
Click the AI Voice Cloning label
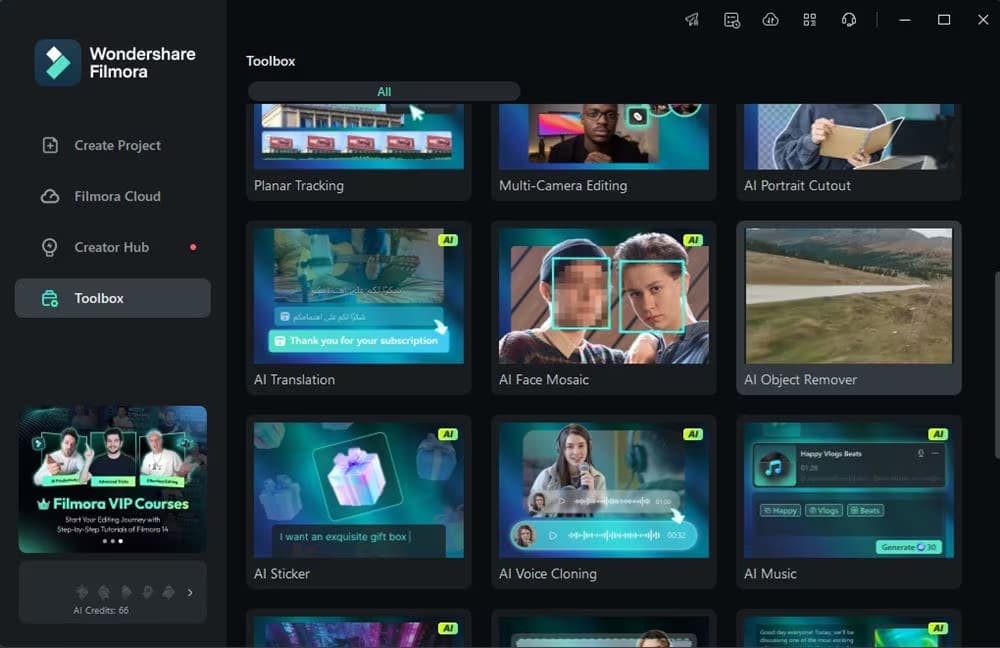(548, 573)
